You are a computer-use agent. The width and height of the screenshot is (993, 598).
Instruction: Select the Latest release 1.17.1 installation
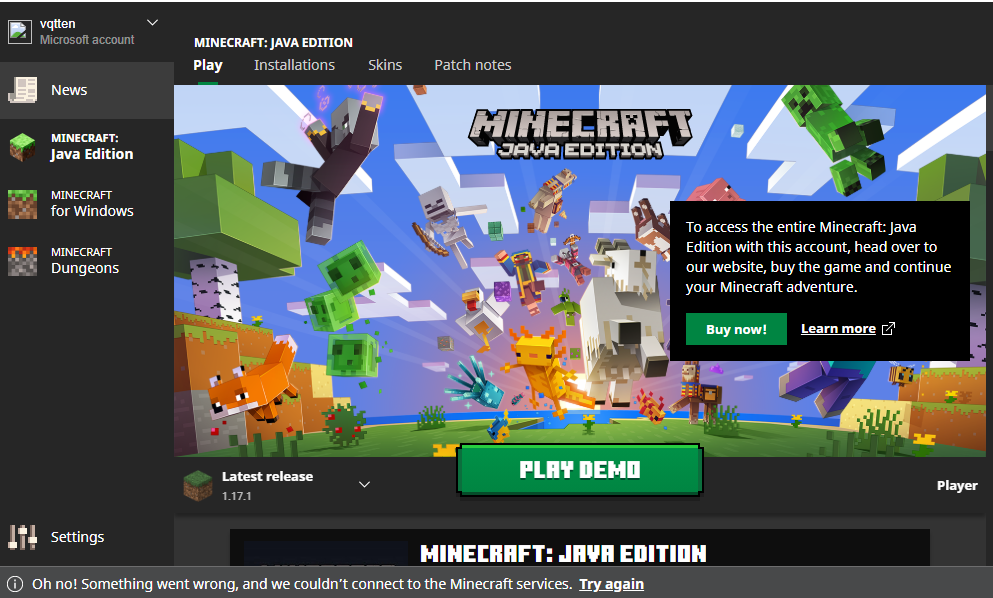click(x=279, y=485)
